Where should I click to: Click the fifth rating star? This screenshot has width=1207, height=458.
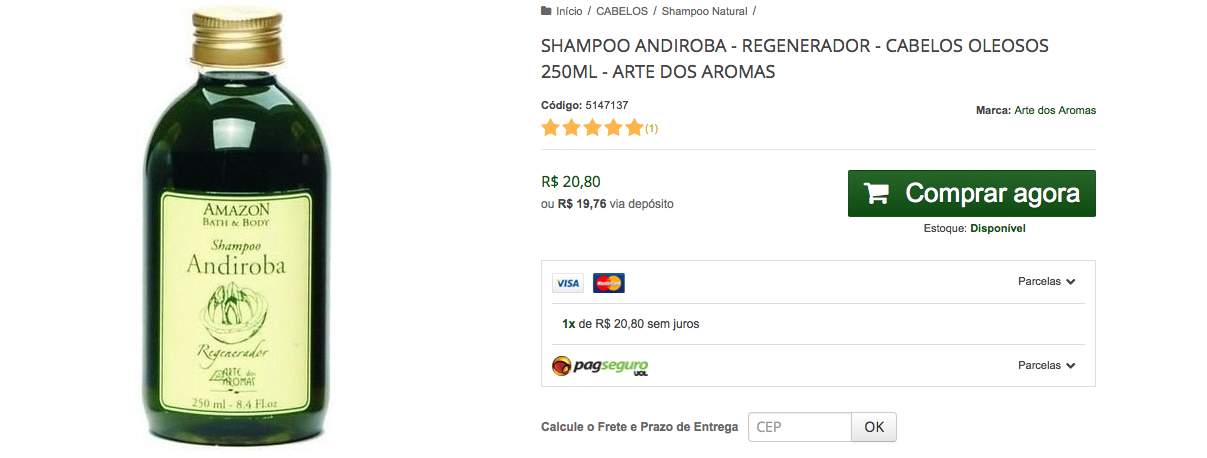pos(634,128)
